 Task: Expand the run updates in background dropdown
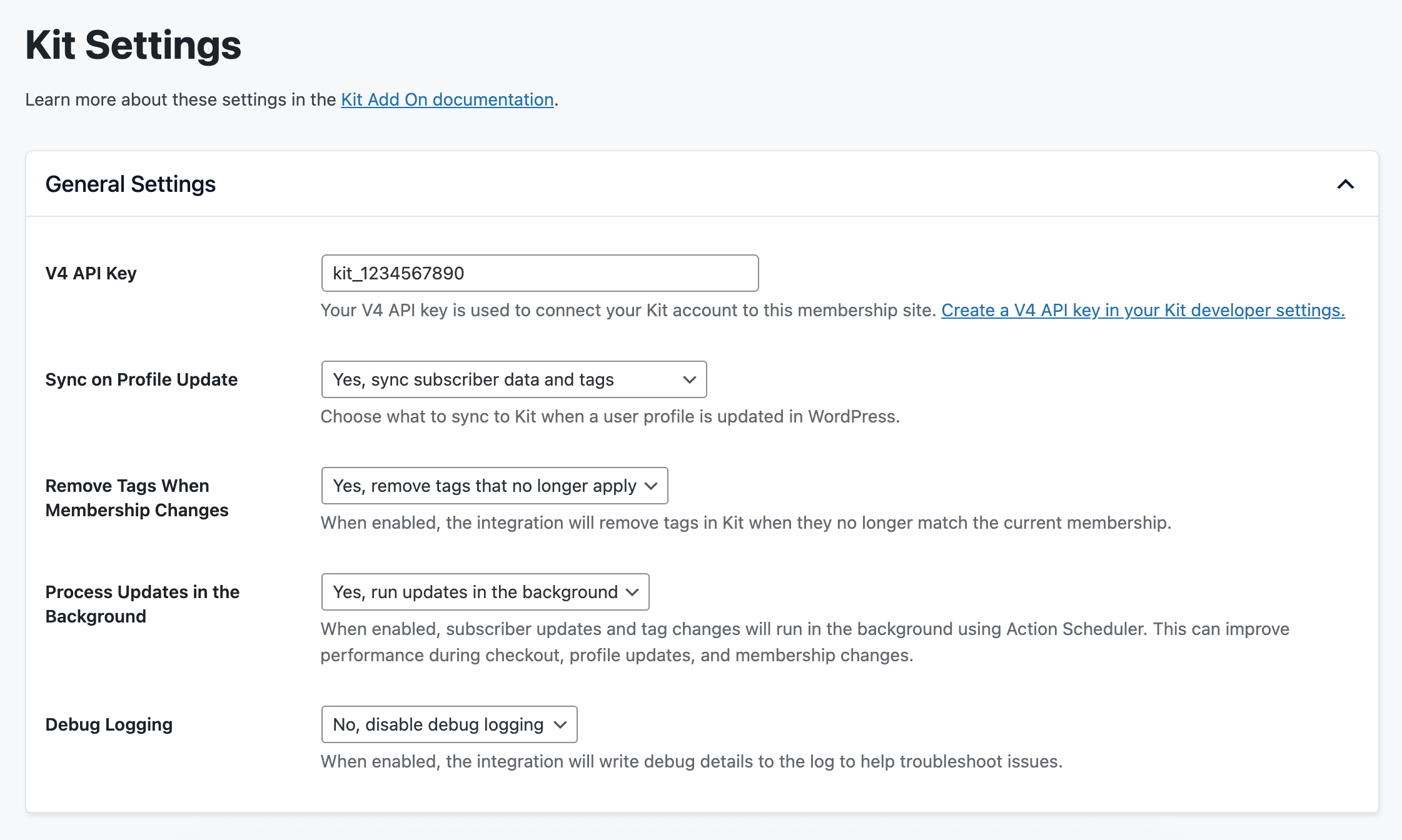pos(485,592)
